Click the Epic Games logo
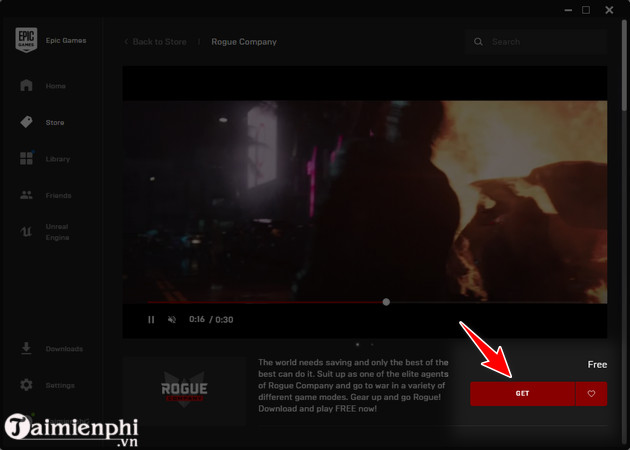Image resolution: width=630 pixels, height=450 pixels. click(x=26, y=40)
